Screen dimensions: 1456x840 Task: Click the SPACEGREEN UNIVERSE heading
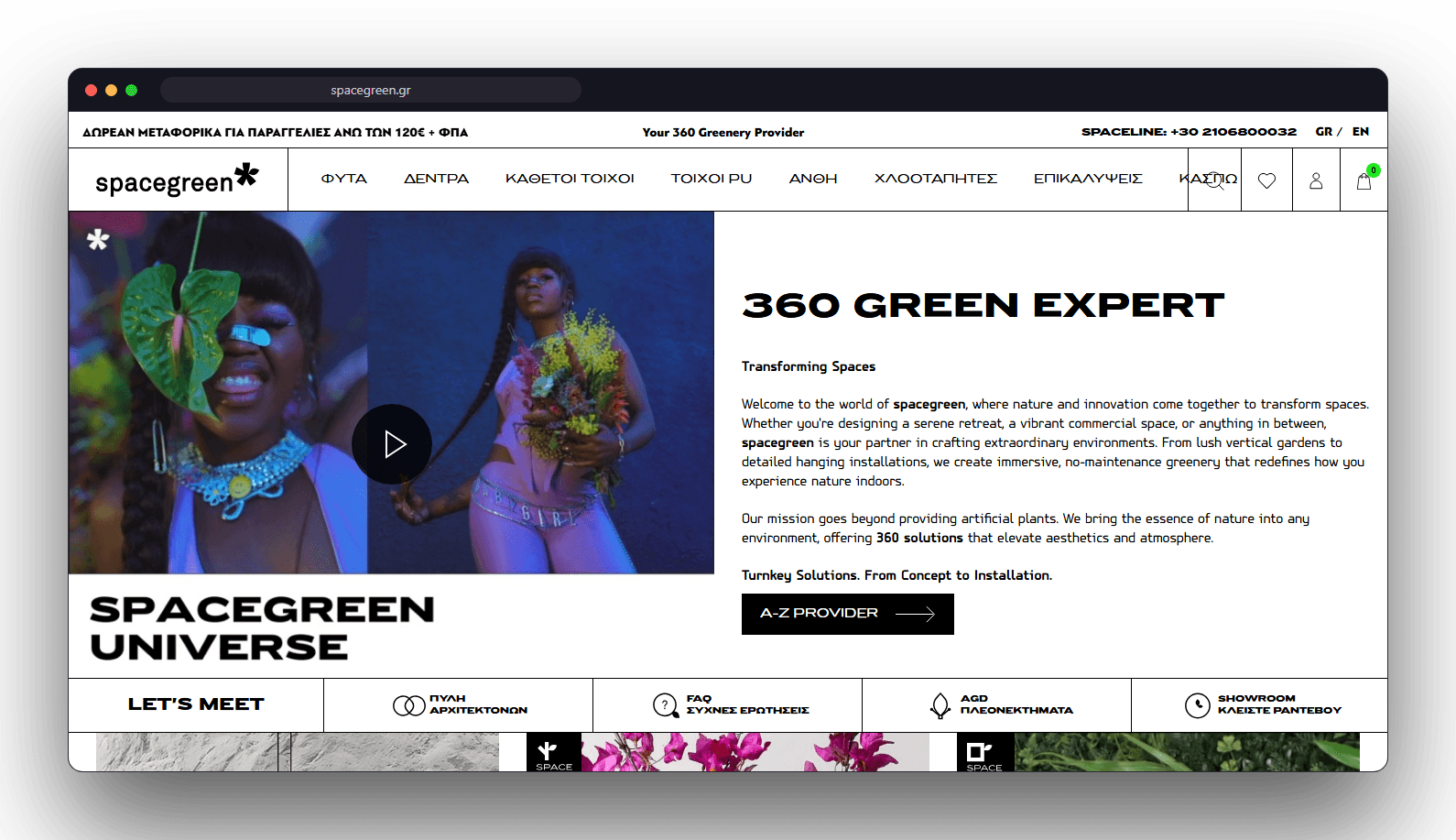tap(262, 628)
